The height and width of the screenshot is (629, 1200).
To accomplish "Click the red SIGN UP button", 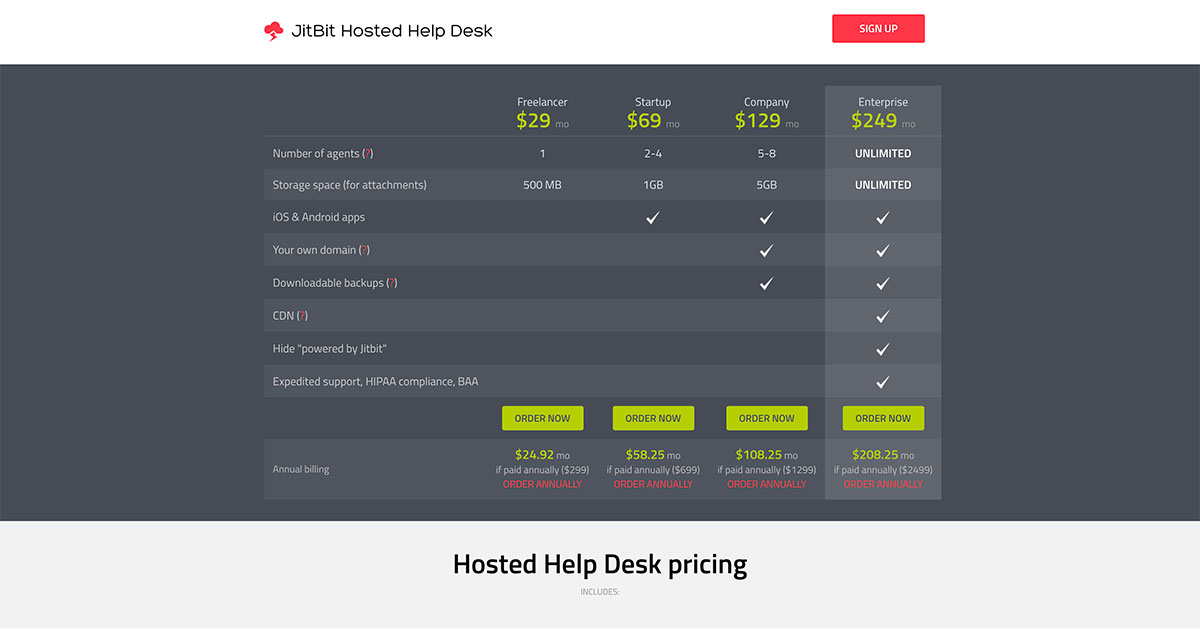I will (x=878, y=29).
